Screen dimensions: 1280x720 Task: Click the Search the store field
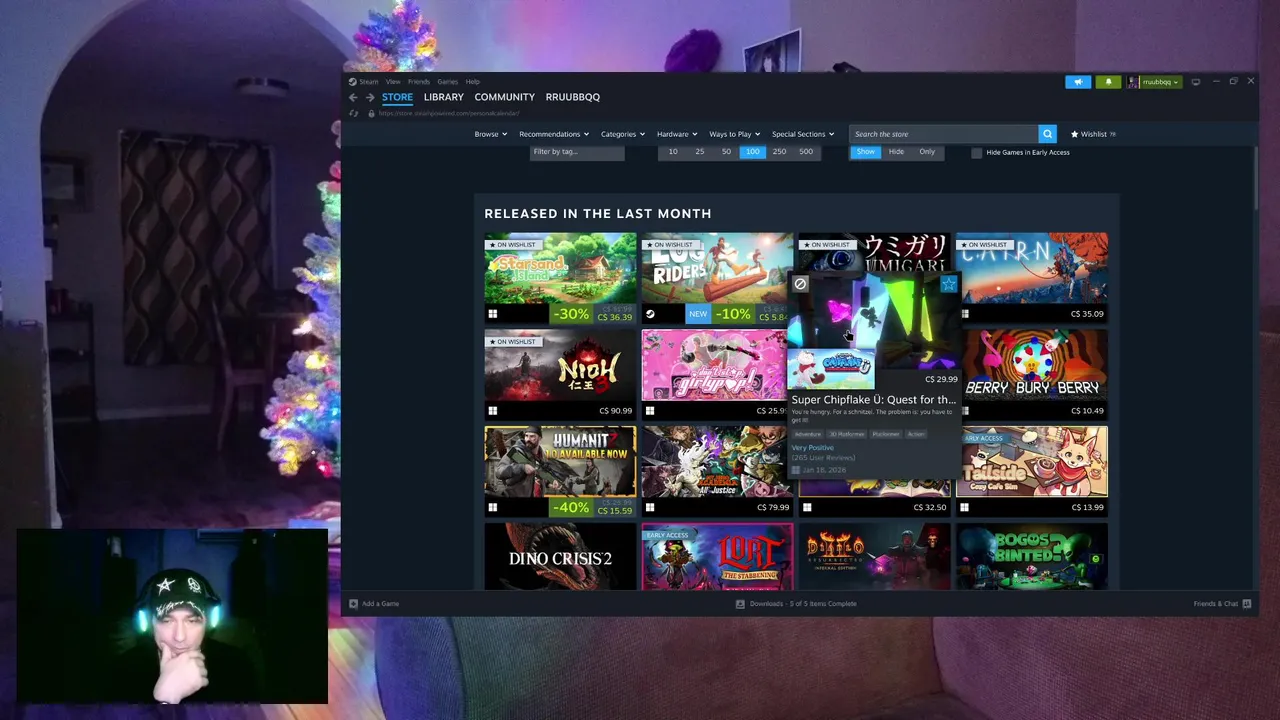point(944,134)
